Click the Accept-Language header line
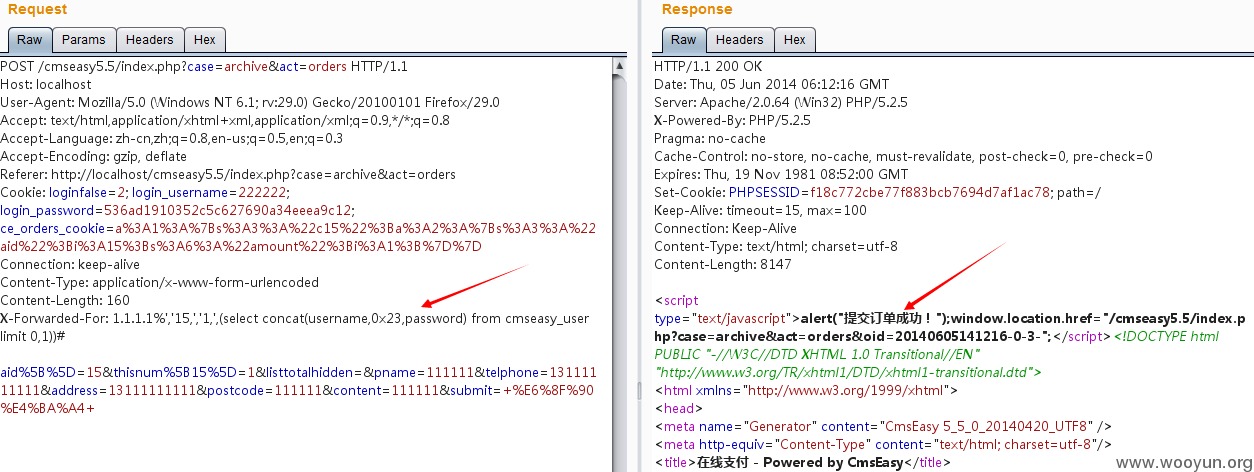The width and height of the screenshot is (1254, 472). (x=172, y=139)
